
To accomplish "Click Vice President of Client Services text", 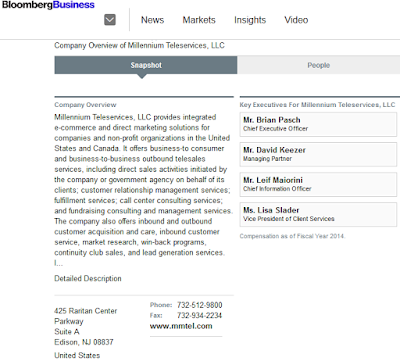I will tap(289, 219).
